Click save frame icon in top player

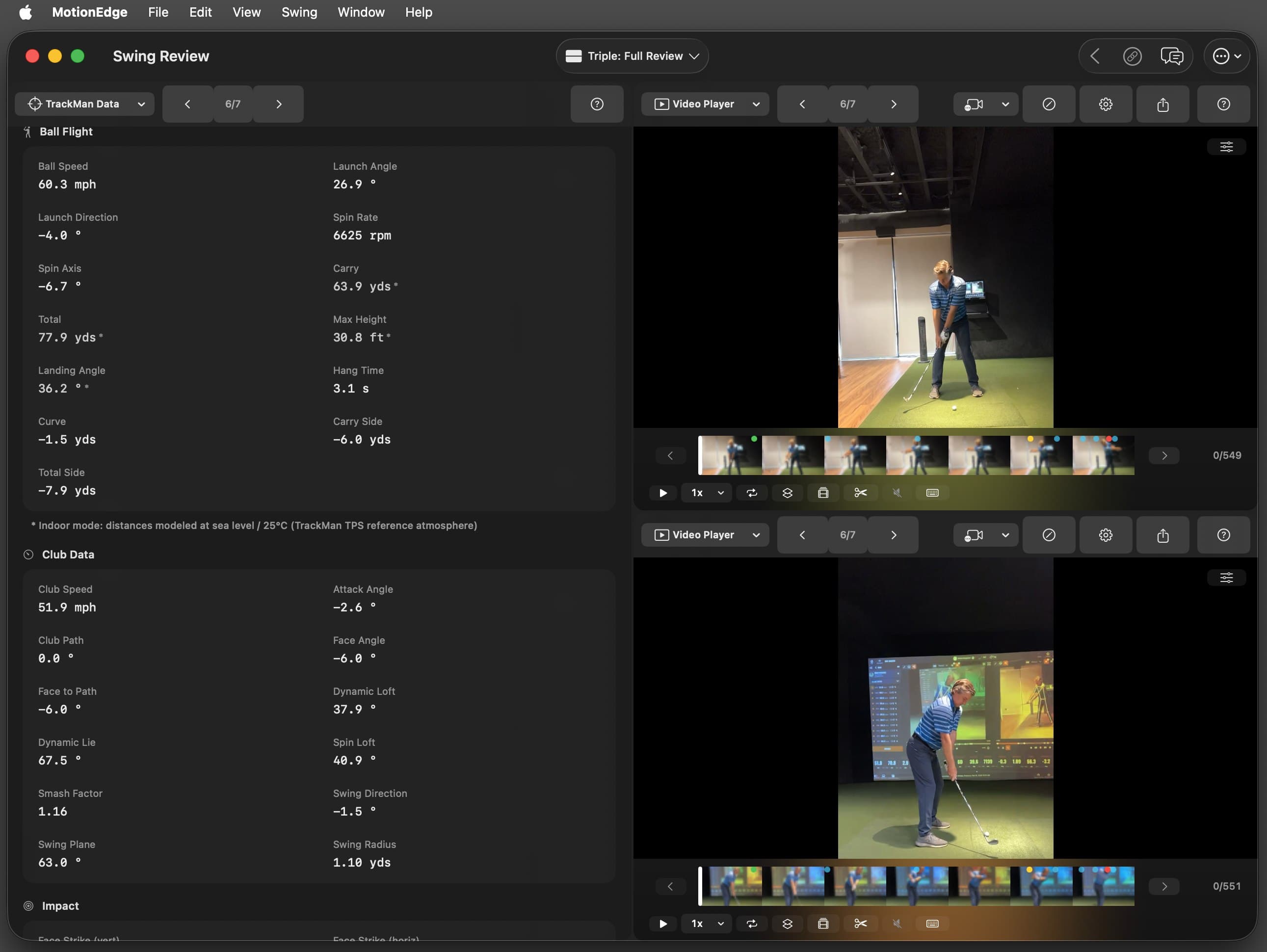tap(823, 493)
